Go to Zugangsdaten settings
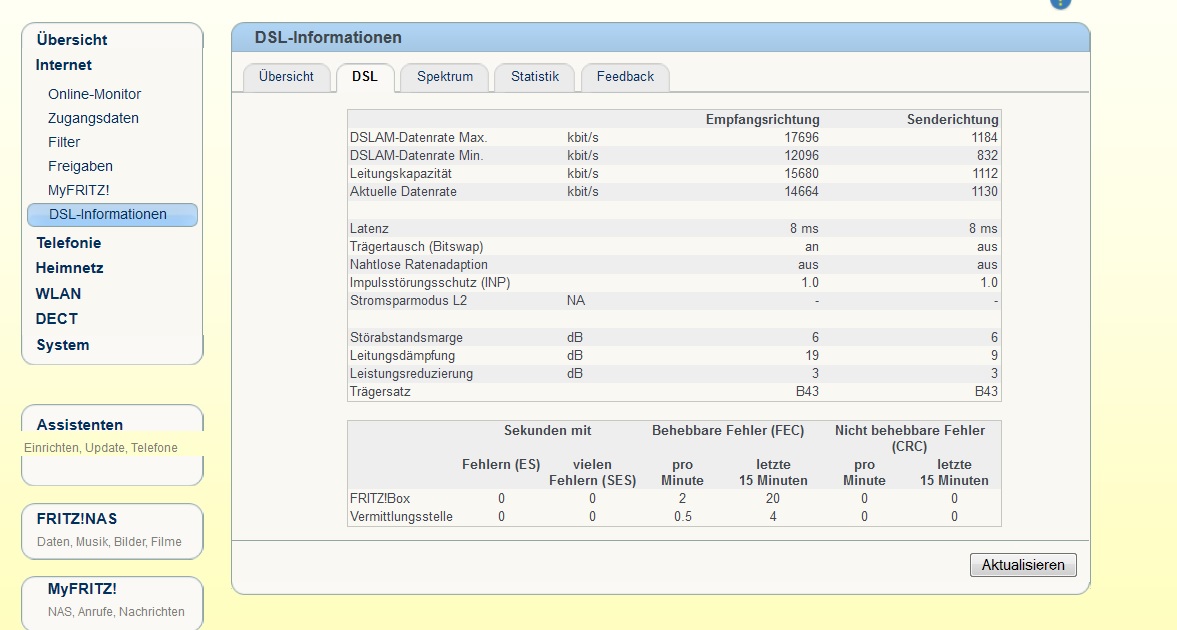 [x=93, y=118]
